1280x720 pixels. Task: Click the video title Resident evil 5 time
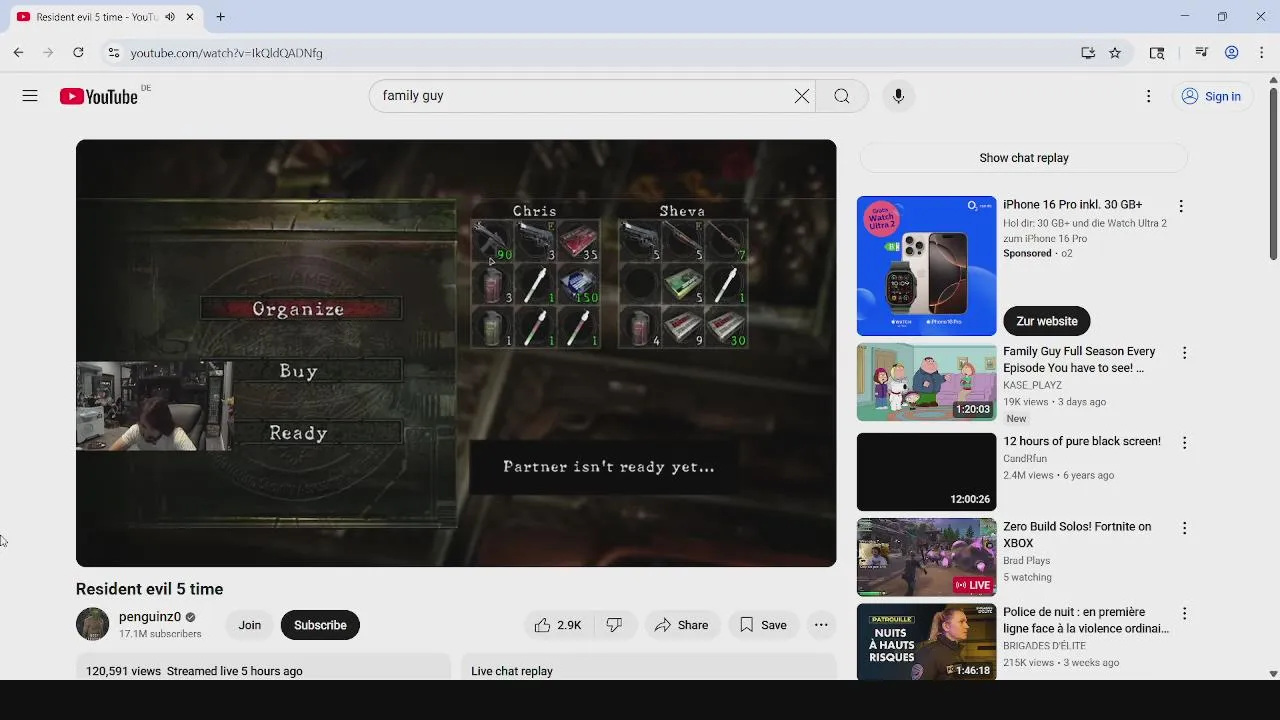pyautogui.click(x=149, y=589)
